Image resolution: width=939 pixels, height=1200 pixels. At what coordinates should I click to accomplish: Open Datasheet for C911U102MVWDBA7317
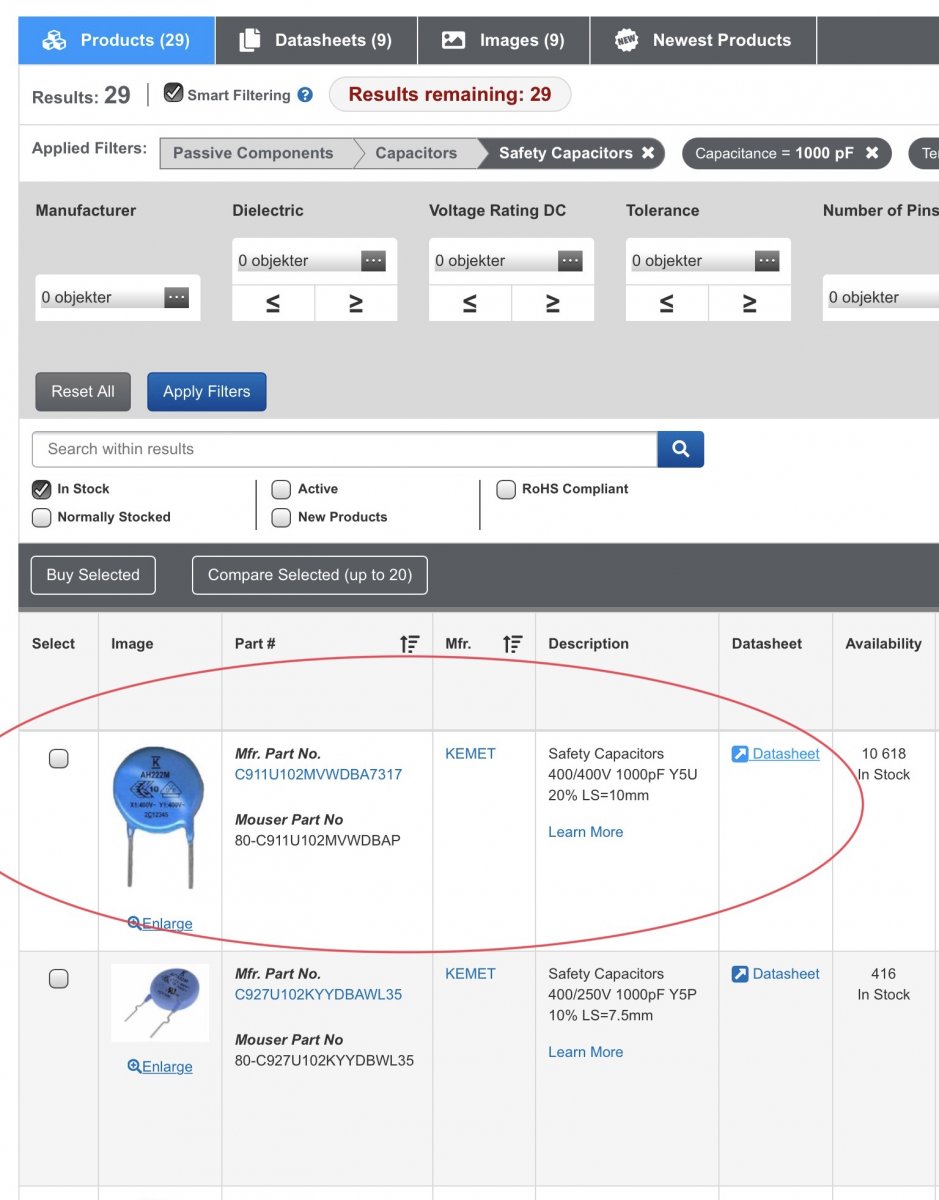[776, 754]
